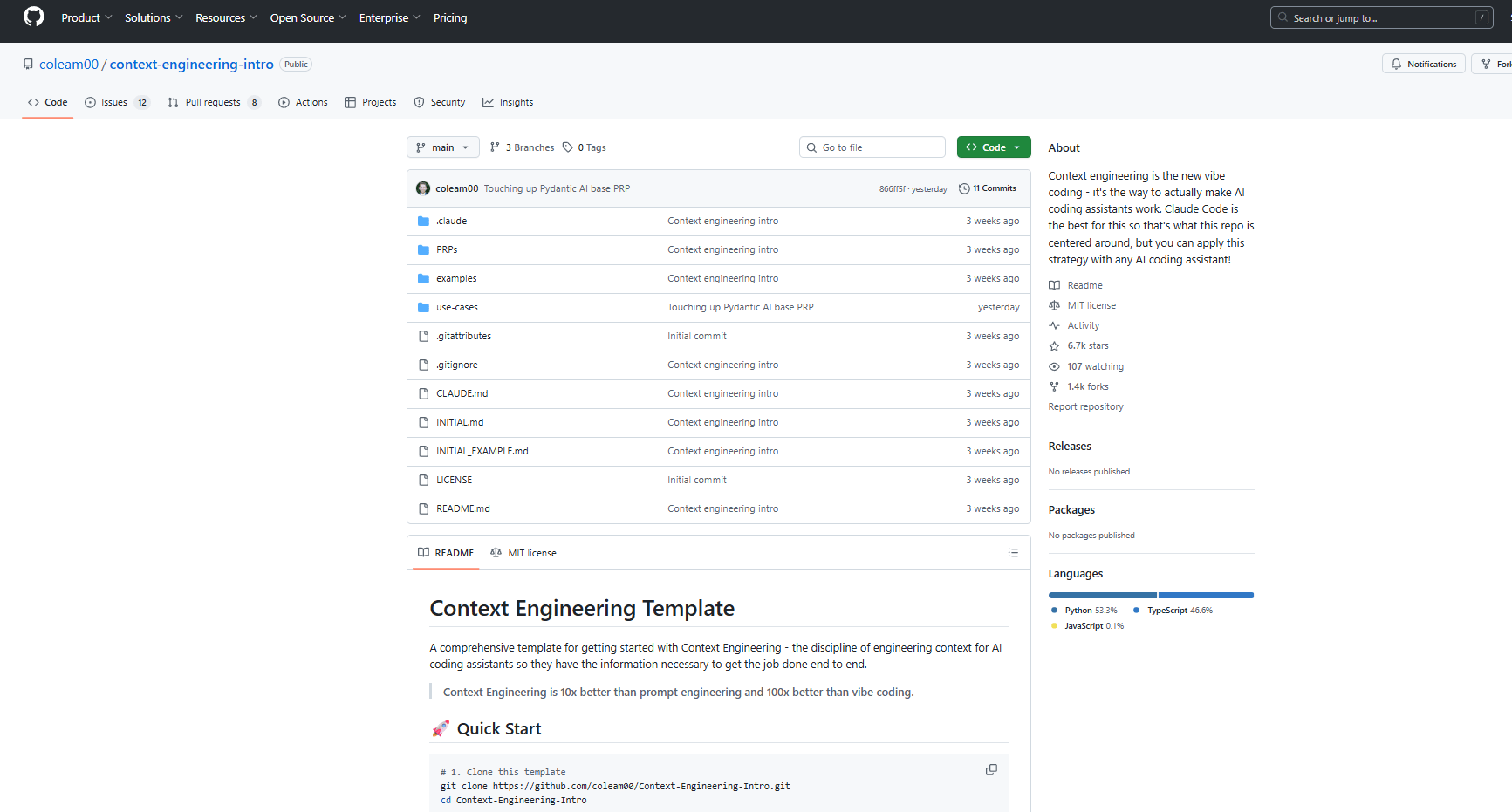Screen dimensions: 1512x812
Task: Click the Readme book icon in About
Action: pyautogui.click(x=1054, y=285)
